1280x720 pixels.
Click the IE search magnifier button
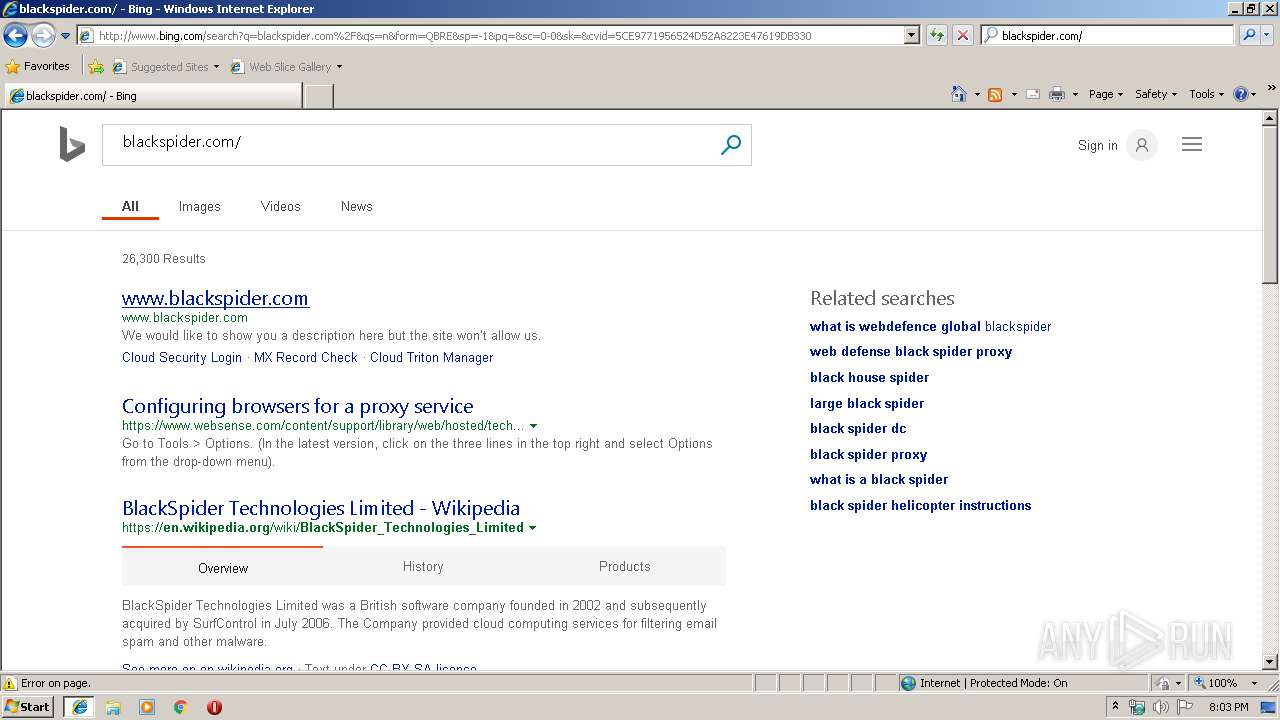tap(1248, 35)
